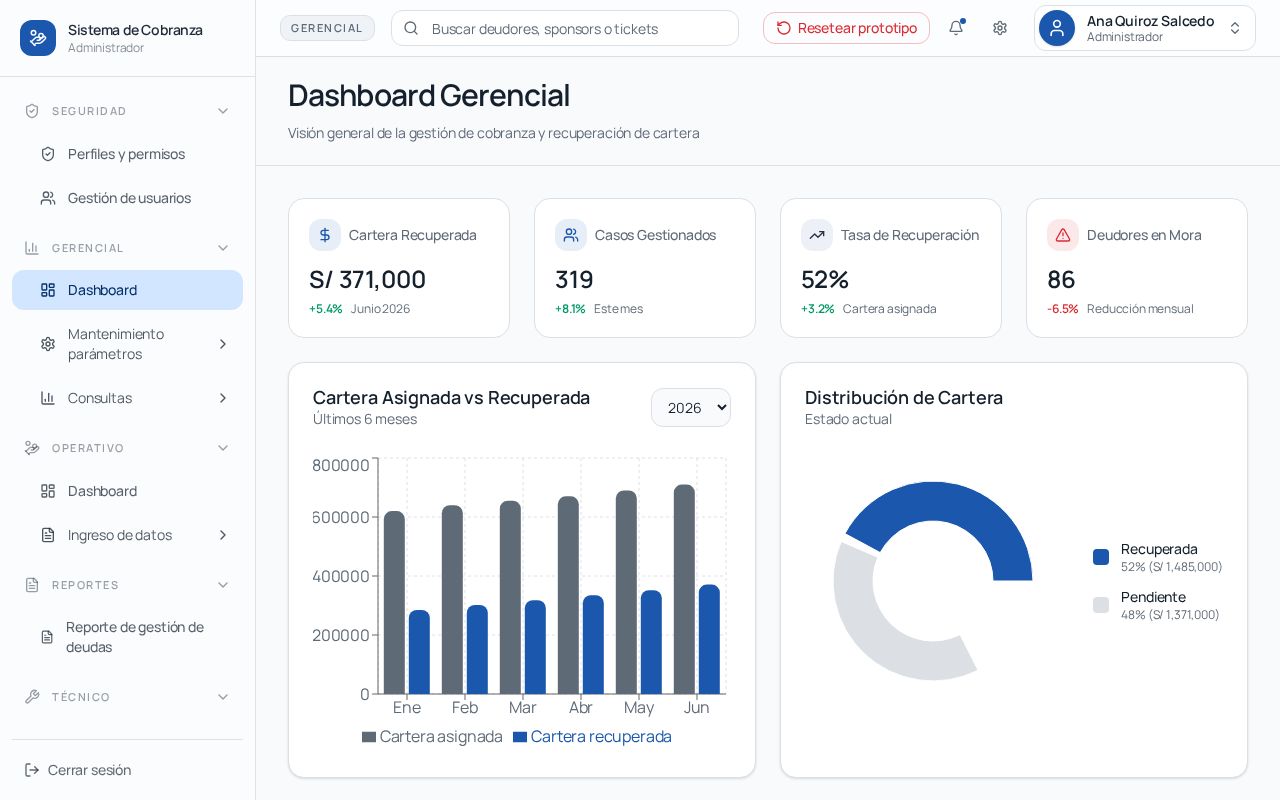
Task: Click the document icon beside Ingreso de datos
Action: (x=48, y=535)
